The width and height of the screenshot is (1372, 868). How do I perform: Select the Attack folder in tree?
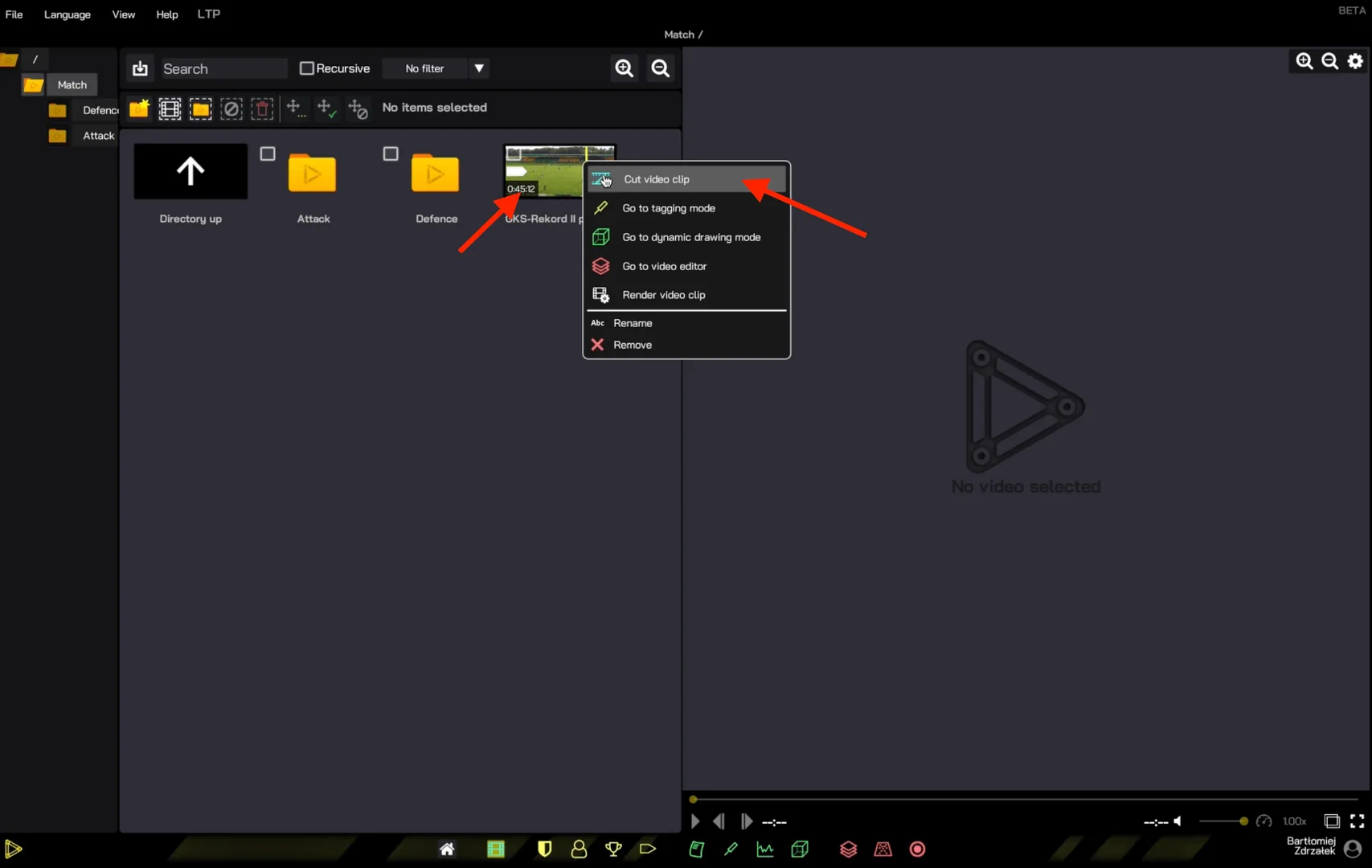point(98,136)
